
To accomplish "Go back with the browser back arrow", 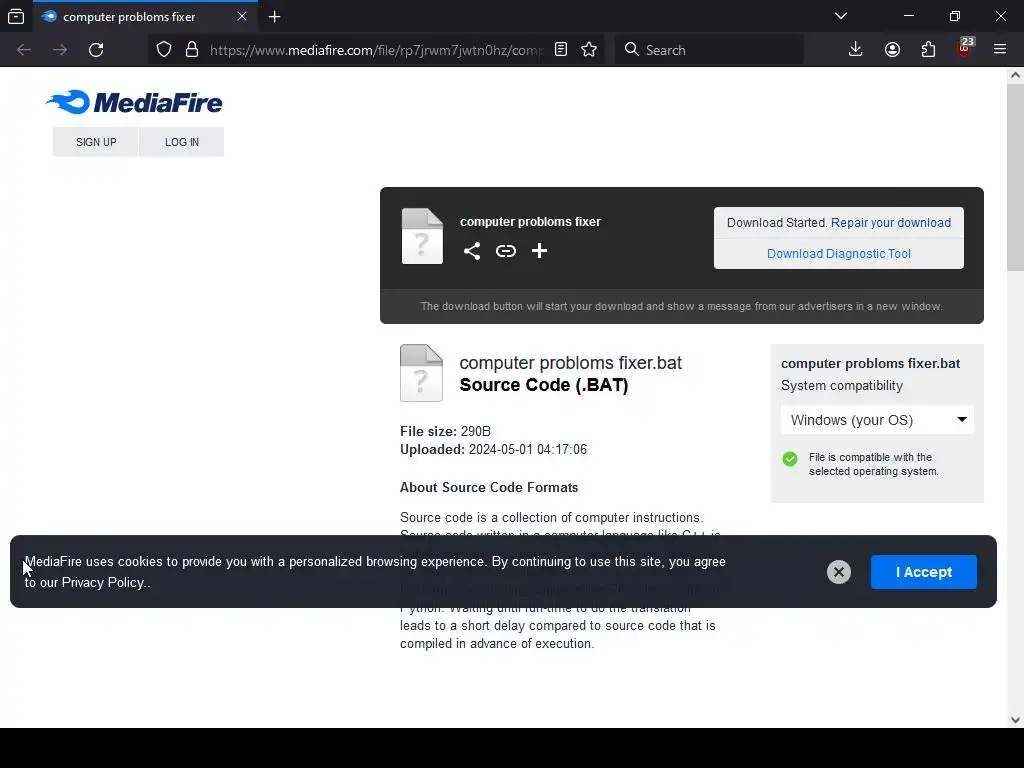I will point(24,50).
